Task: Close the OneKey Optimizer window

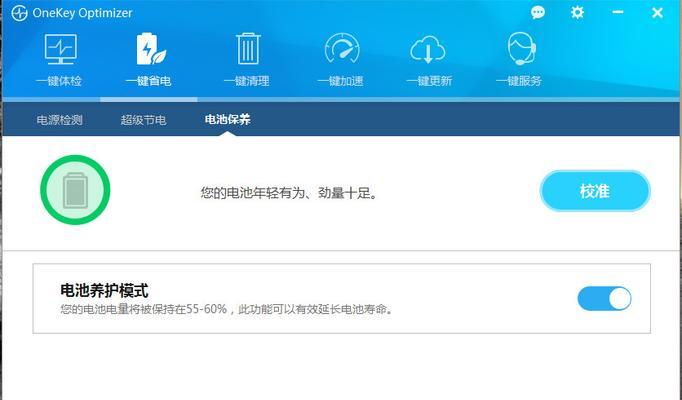Action: (x=657, y=13)
